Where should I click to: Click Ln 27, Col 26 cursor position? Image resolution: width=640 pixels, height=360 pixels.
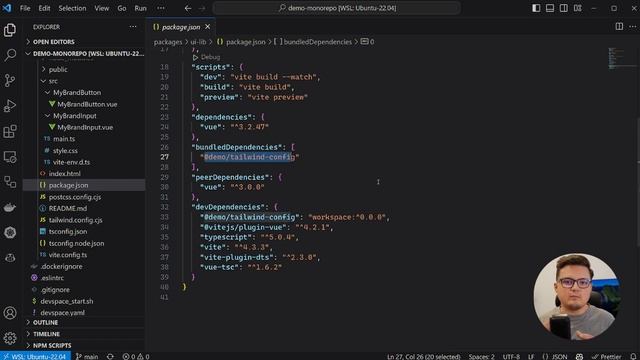[424, 356]
